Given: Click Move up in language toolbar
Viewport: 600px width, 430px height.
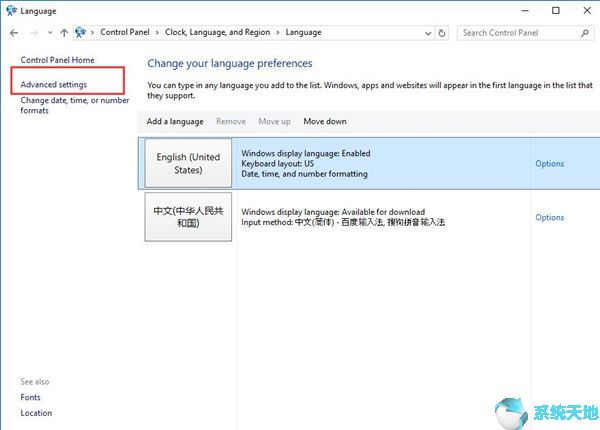Looking at the screenshot, I should (x=274, y=121).
